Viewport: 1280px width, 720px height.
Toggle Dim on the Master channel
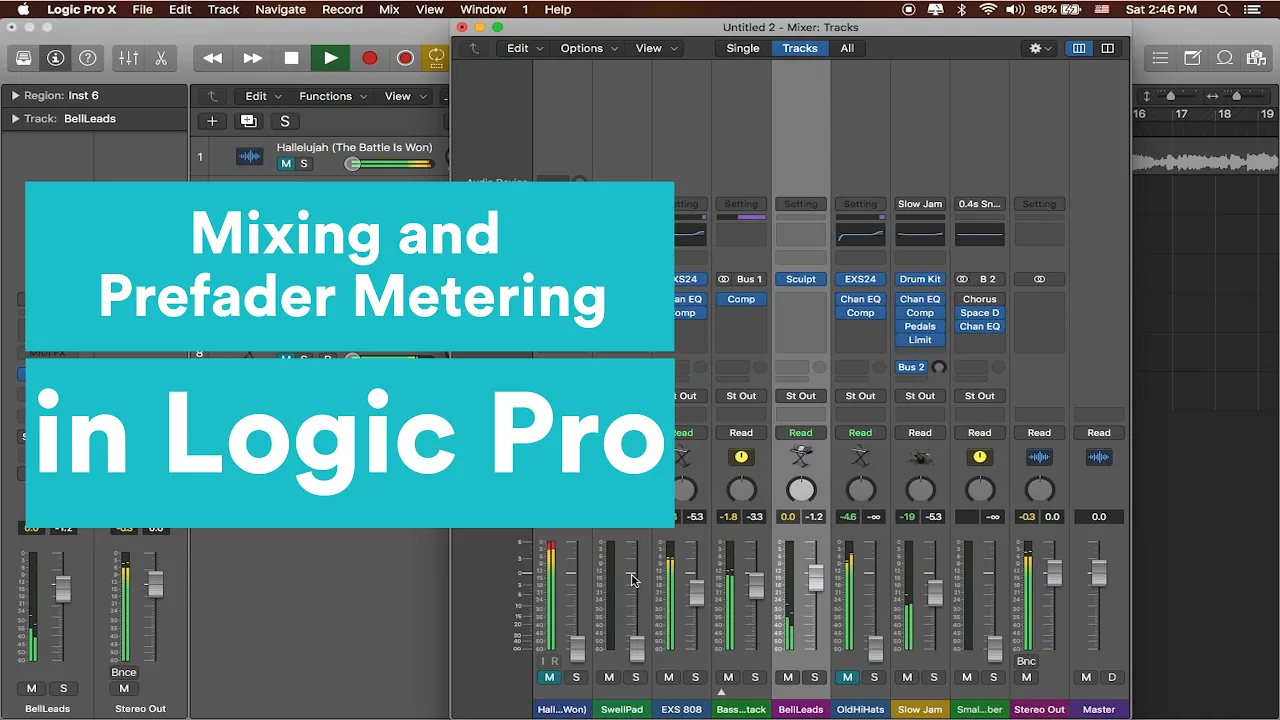point(1112,677)
